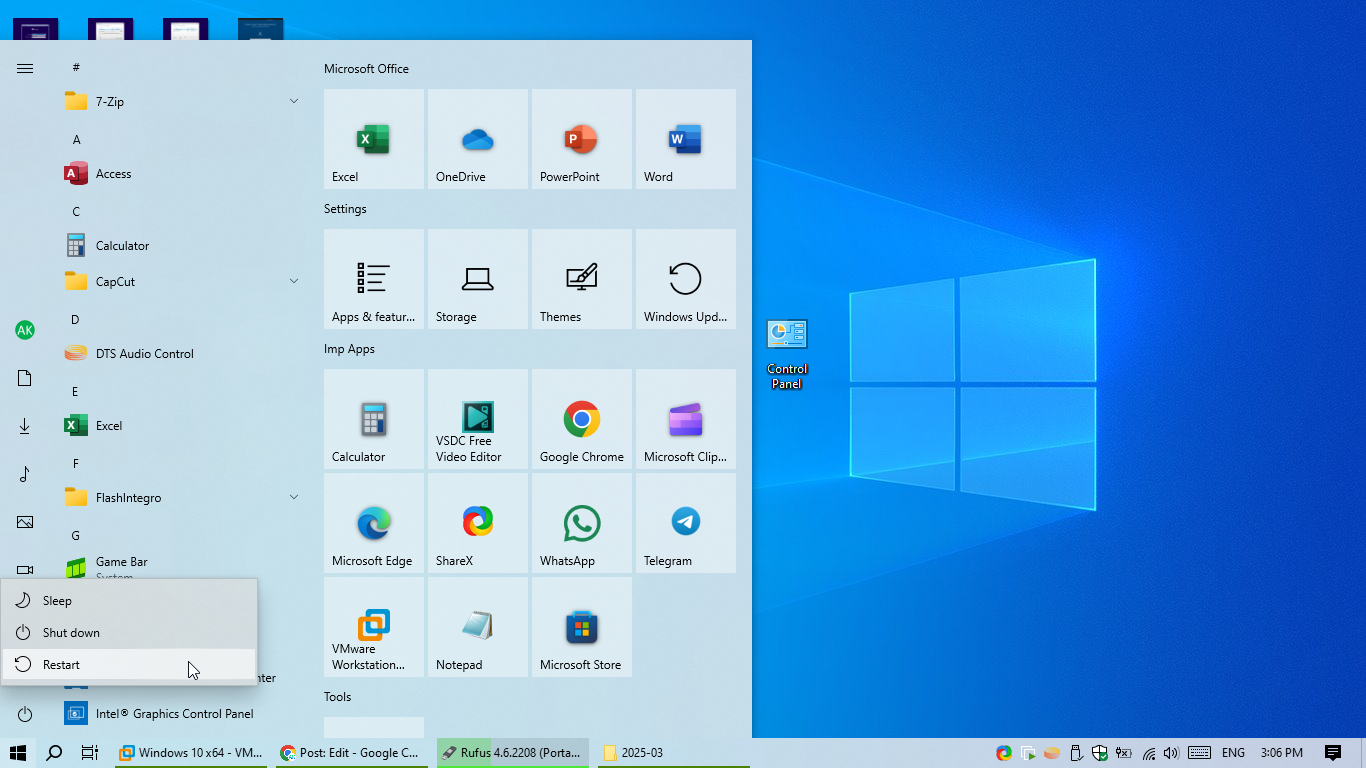Expand the CapCut folder
Screen dimensions: 1366x768
(182, 282)
